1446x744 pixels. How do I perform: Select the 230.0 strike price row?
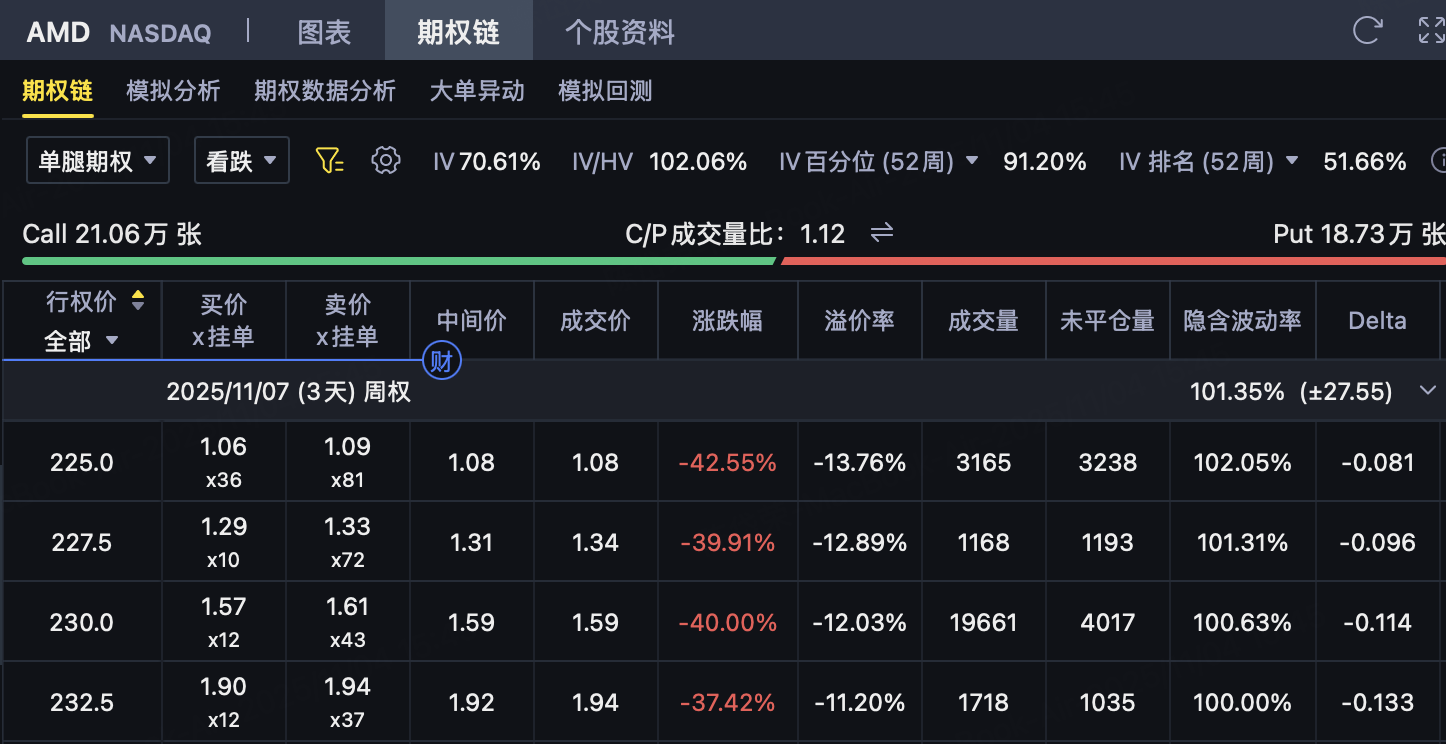coord(82,622)
